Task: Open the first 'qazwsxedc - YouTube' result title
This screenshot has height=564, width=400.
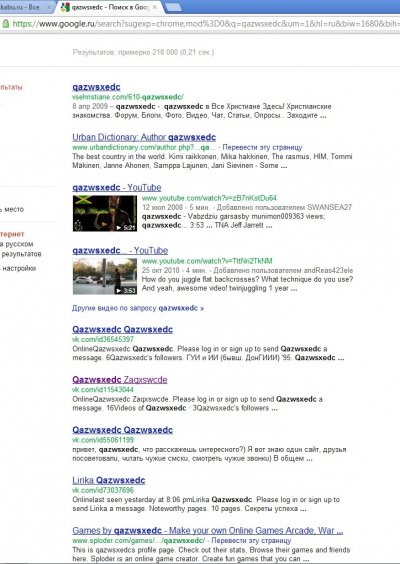Action: (x=117, y=188)
